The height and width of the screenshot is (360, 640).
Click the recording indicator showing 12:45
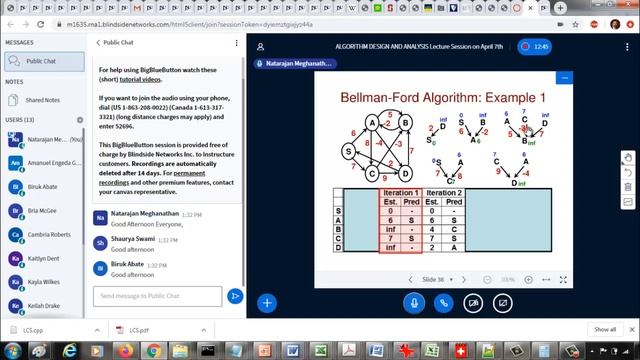tap(535, 47)
